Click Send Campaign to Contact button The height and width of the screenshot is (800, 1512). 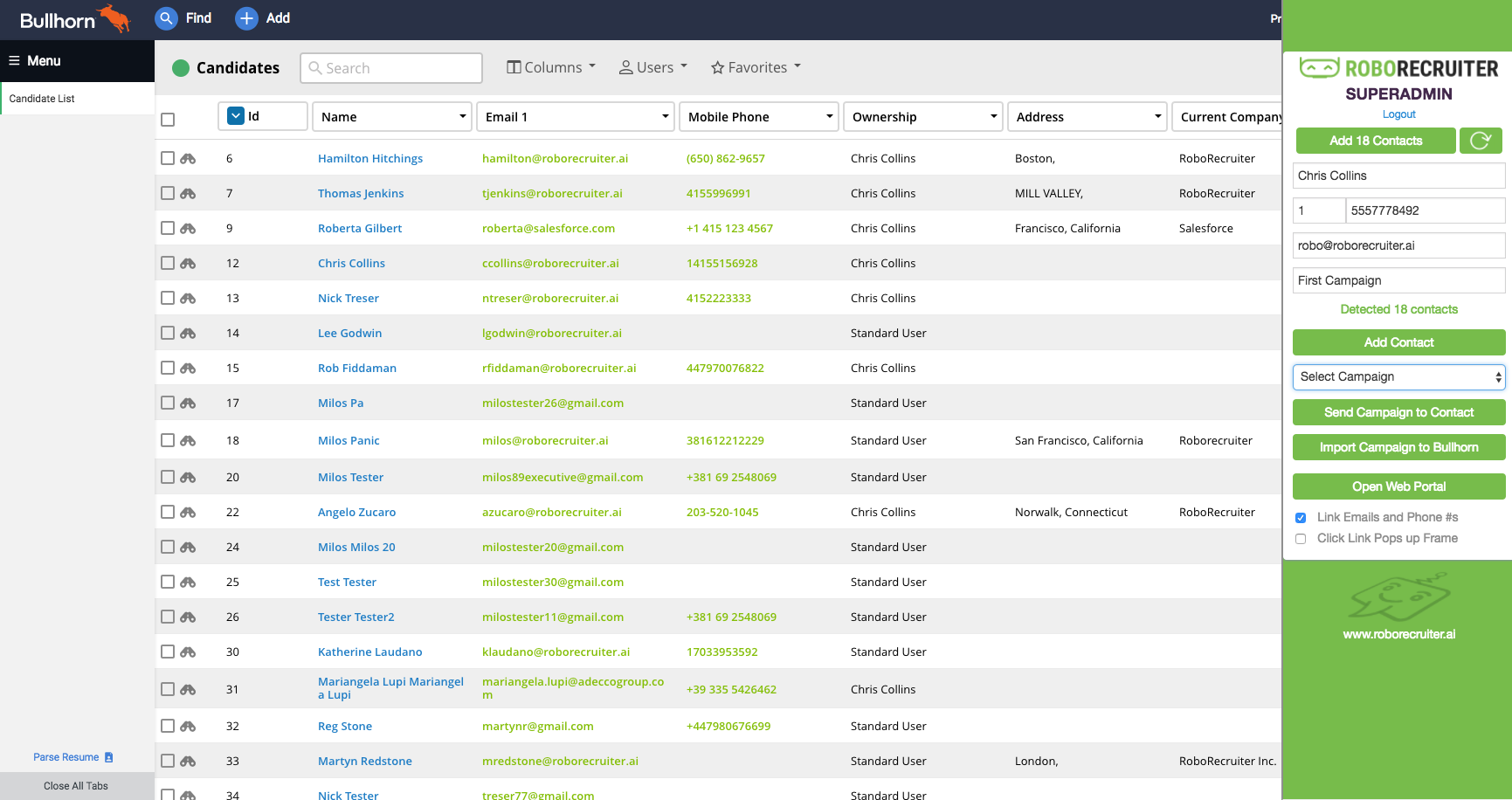[x=1399, y=412]
